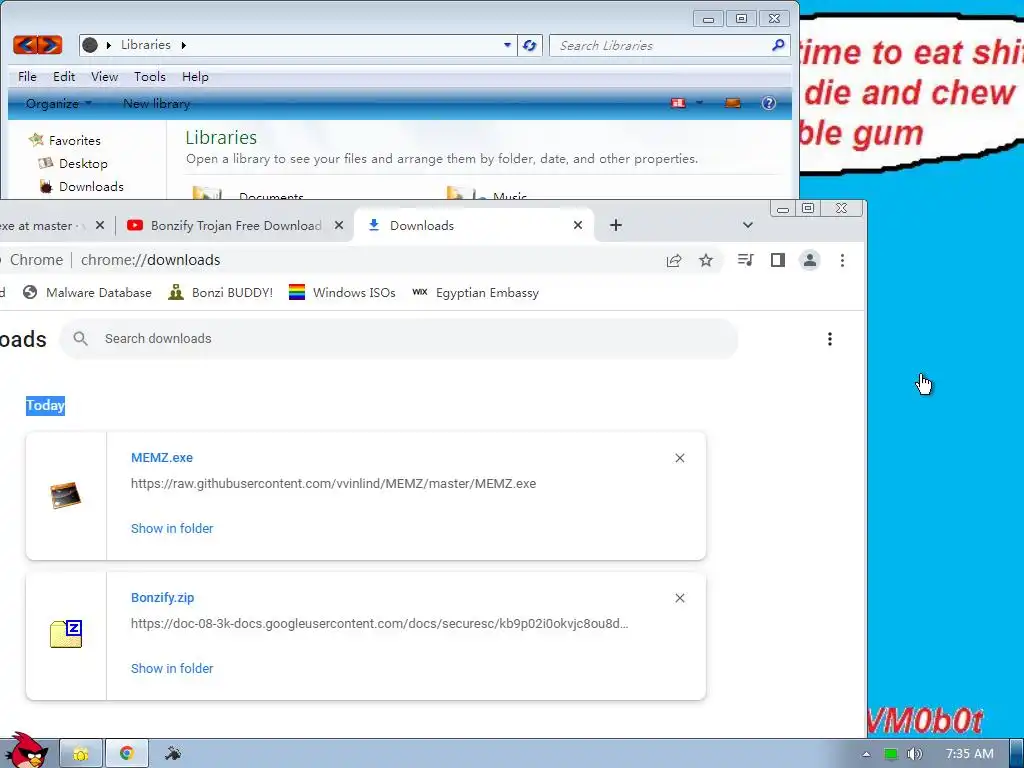Click the Today heading text
The height and width of the screenshot is (768, 1024).
[x=45, y=406]
